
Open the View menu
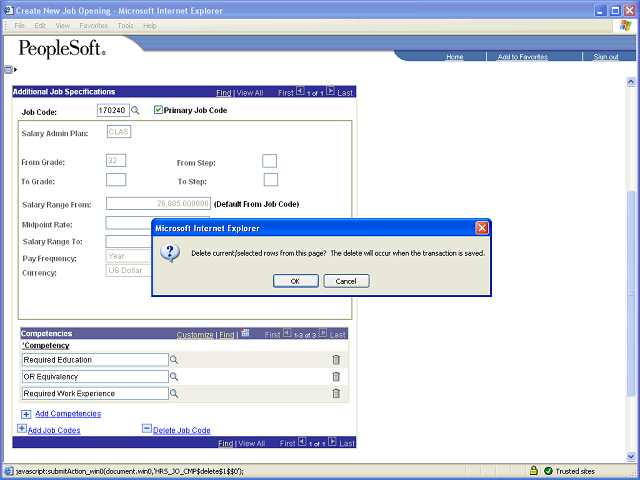62,26
